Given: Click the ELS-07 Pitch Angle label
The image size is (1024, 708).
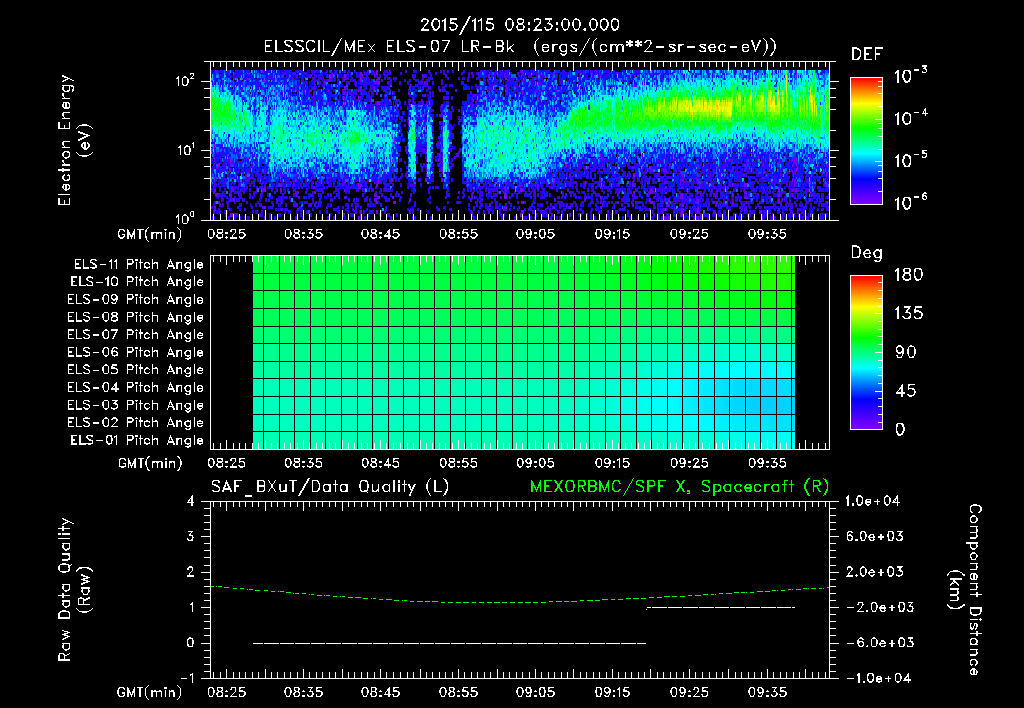Looking at the screenshot, I should [x=135, y=334].
